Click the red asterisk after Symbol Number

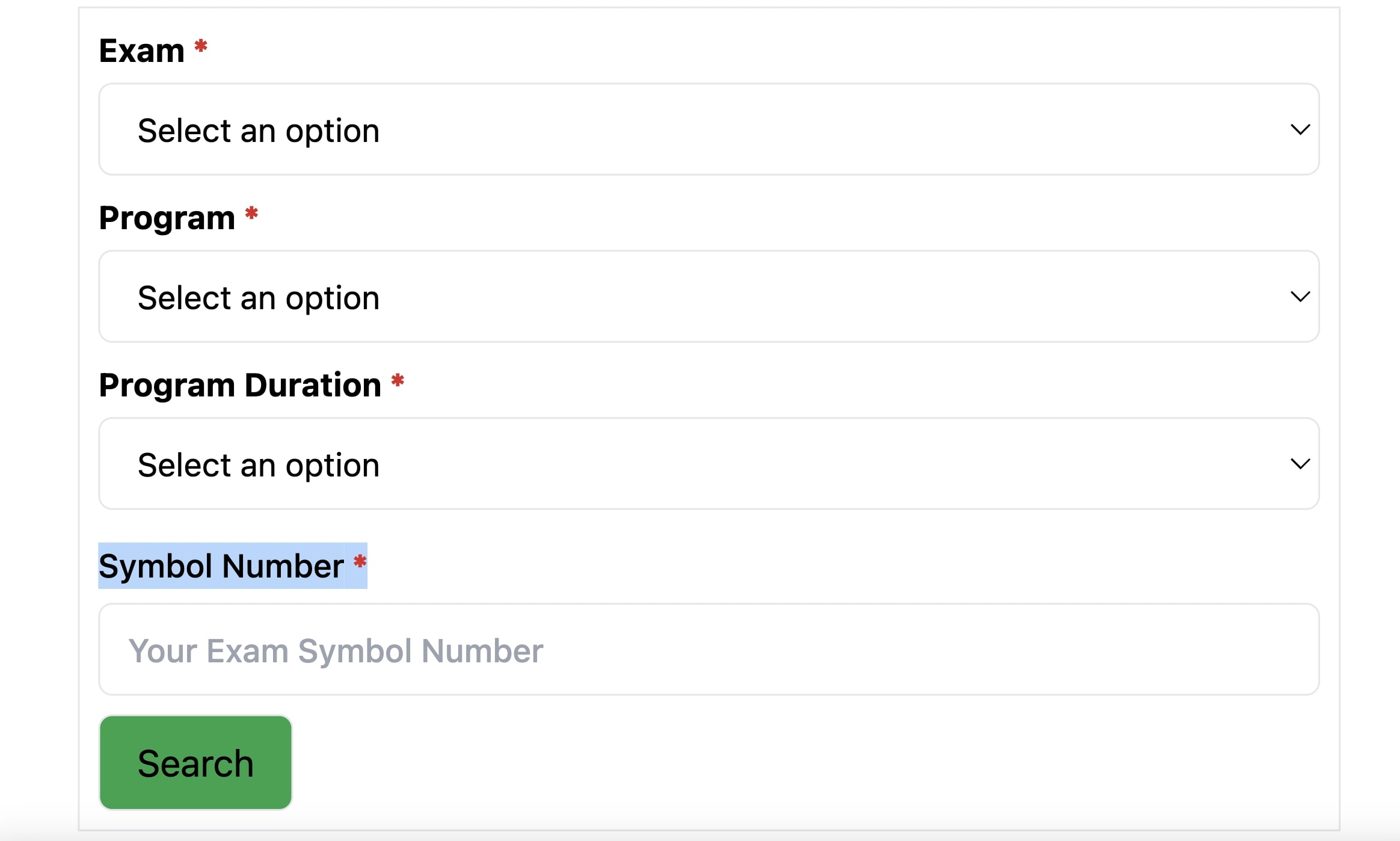[x=360, y=562]
